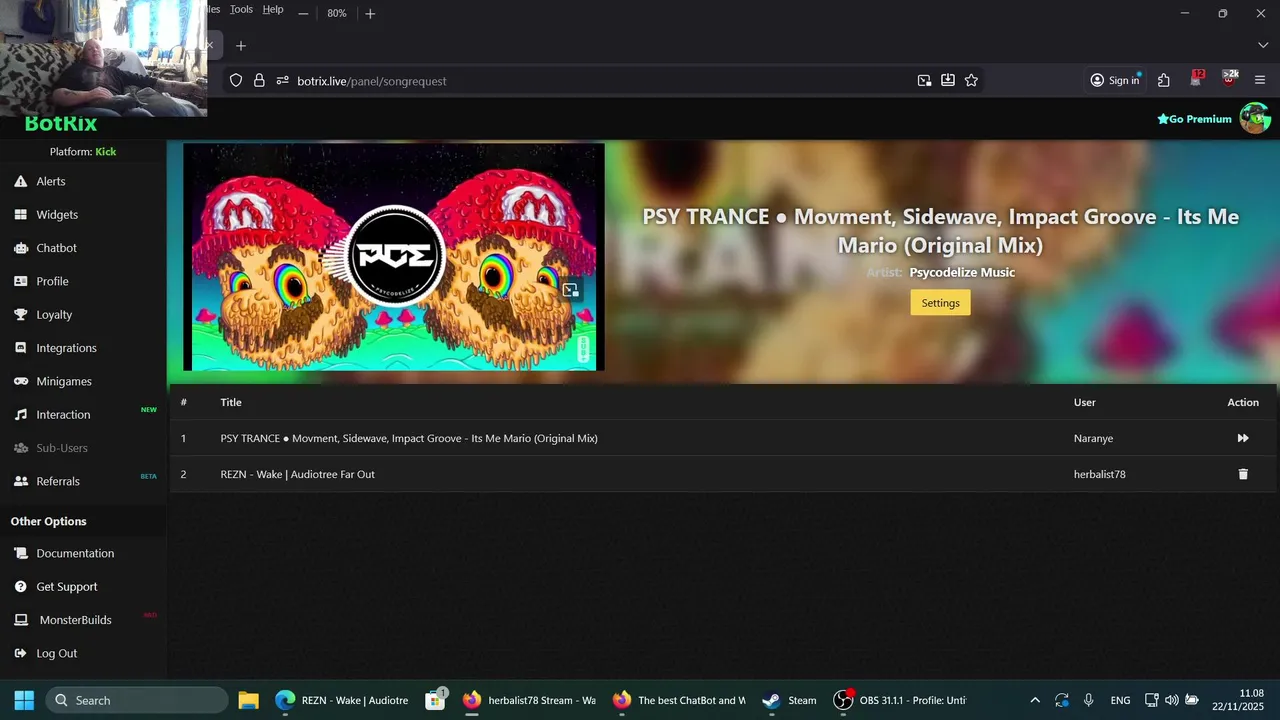1280x720 pixels.
Task: Select the REZN - Wake | Audiotree row title
Action: pos(298,474)
